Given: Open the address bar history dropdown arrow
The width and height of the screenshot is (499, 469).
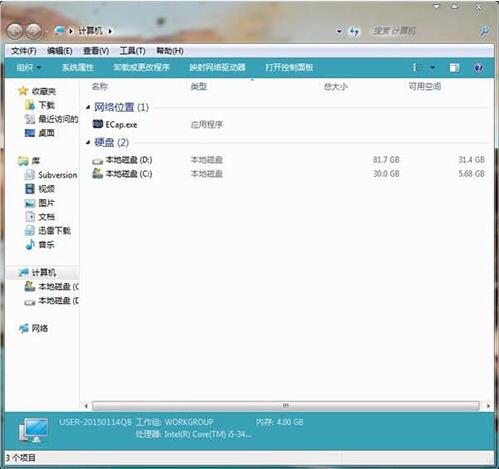Looking at the screenshot, I should [x=339, y=32].
